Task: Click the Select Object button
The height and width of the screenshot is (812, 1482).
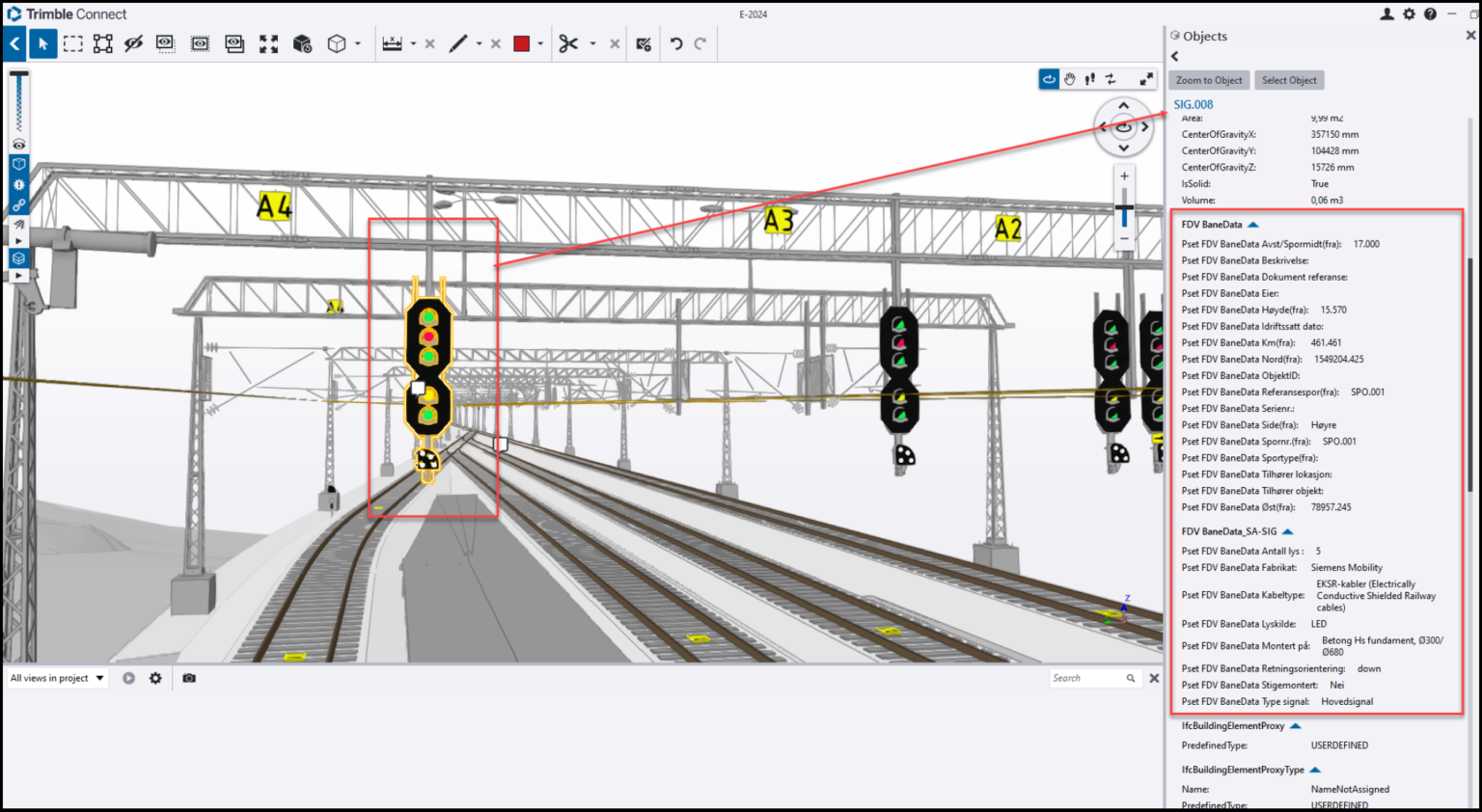Action: point(1289,80)
